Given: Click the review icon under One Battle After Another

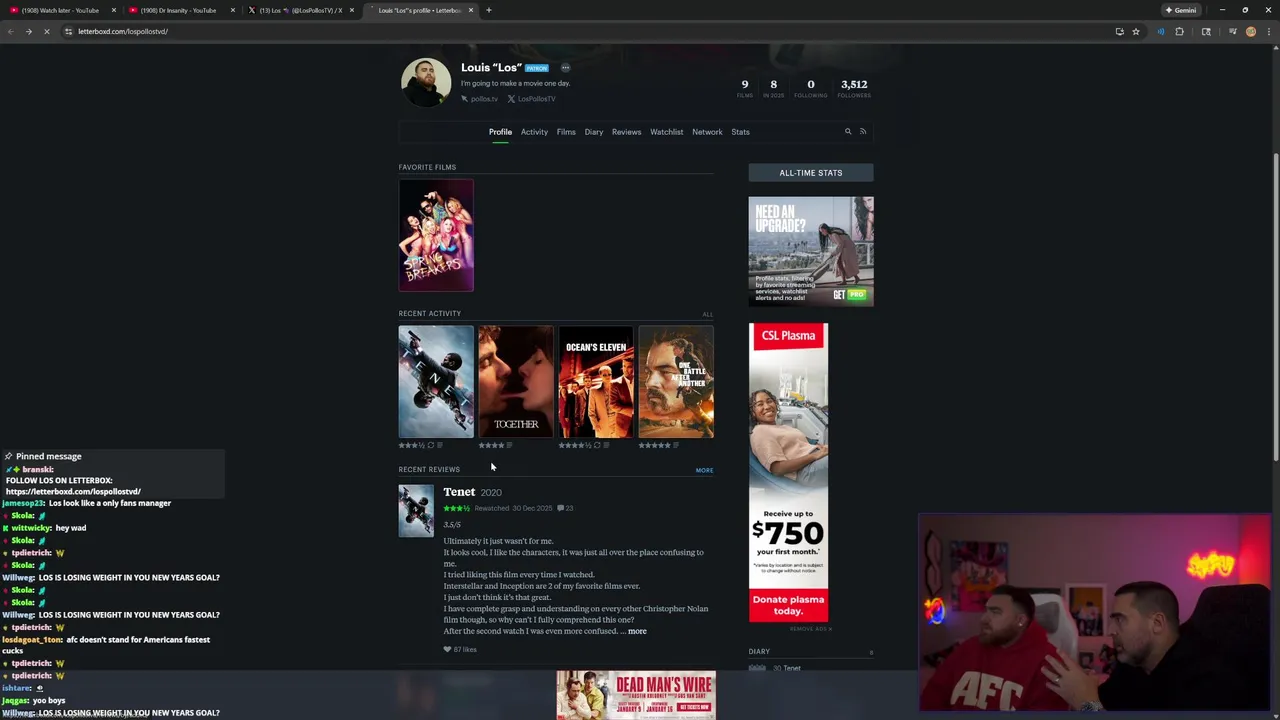Looking at the screenshot, I should coord(676,446).
